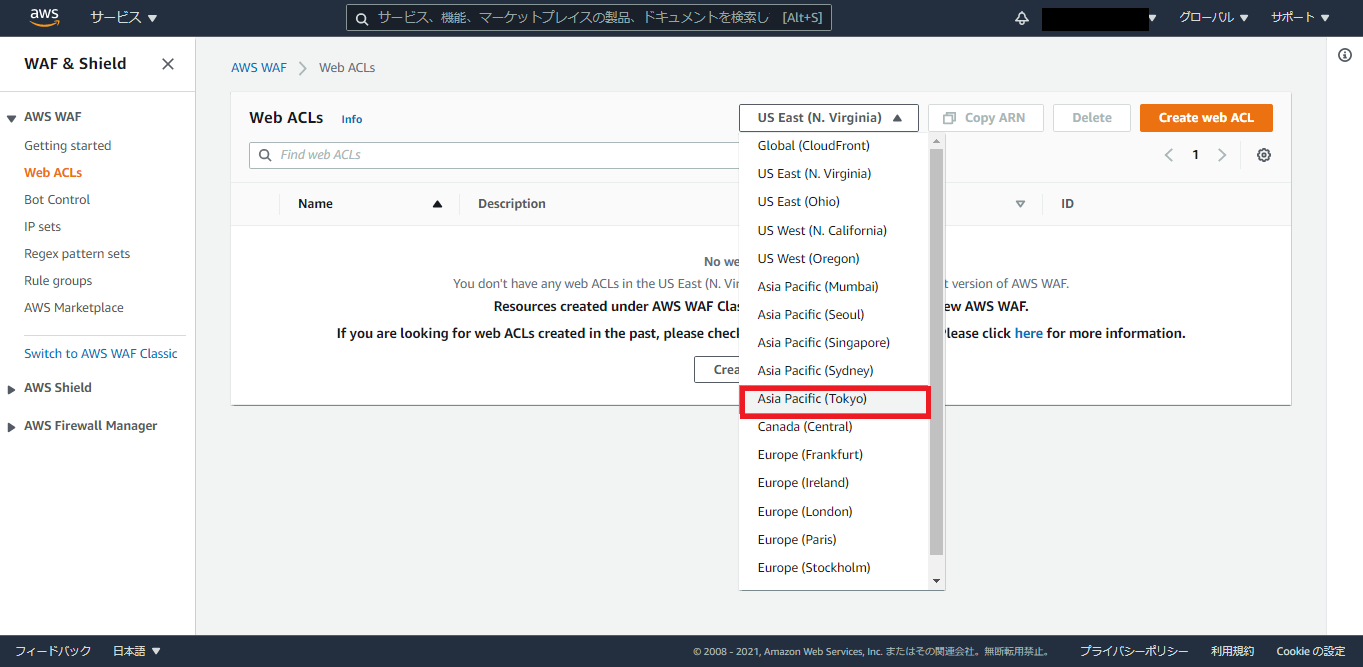Expand the AWS Firewall Manager section
This screenshot has width=1363, height=667.
[11, 427]
